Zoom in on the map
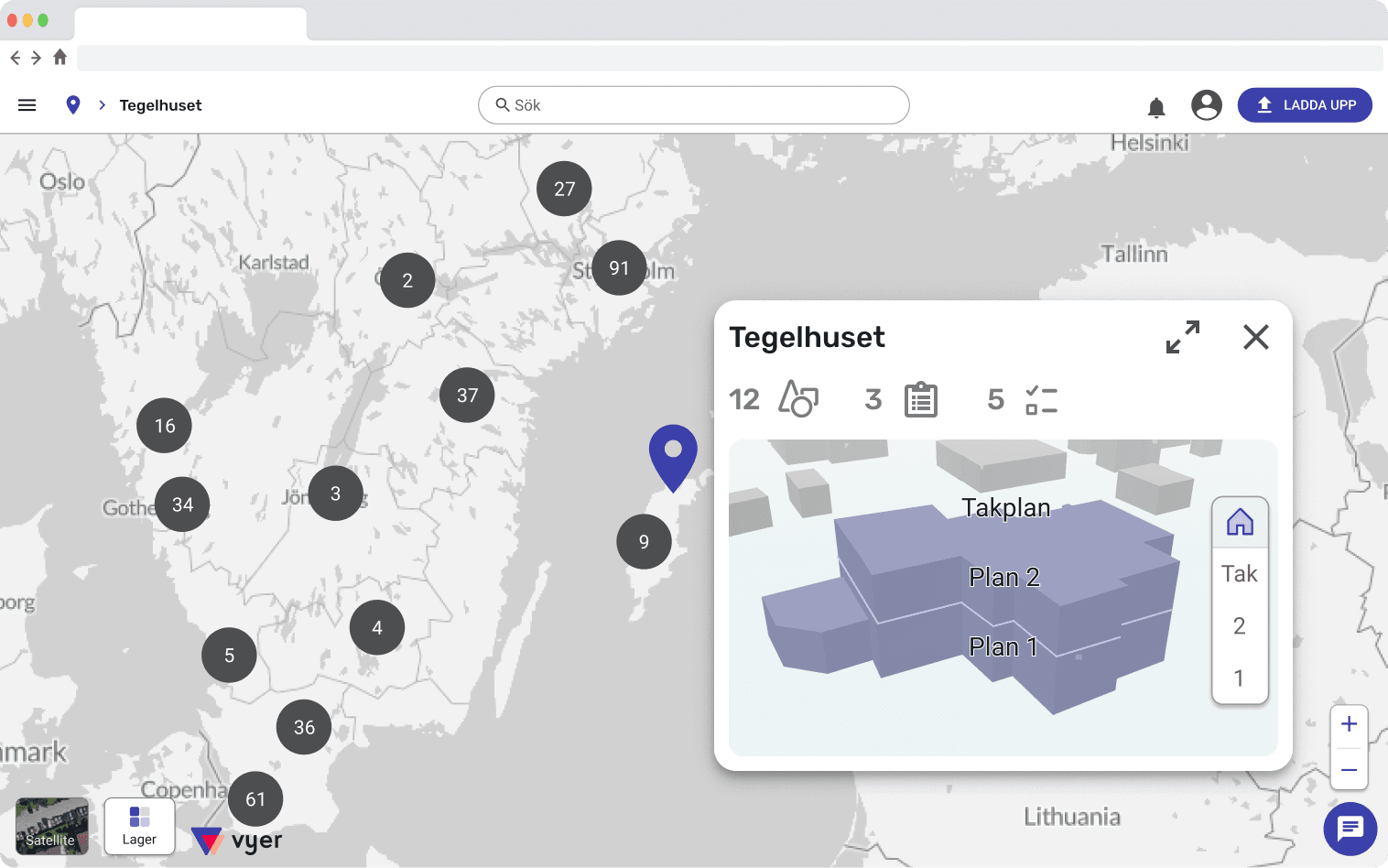Viewport: 1388px width, 868px height. click(x=1350, y=724)
